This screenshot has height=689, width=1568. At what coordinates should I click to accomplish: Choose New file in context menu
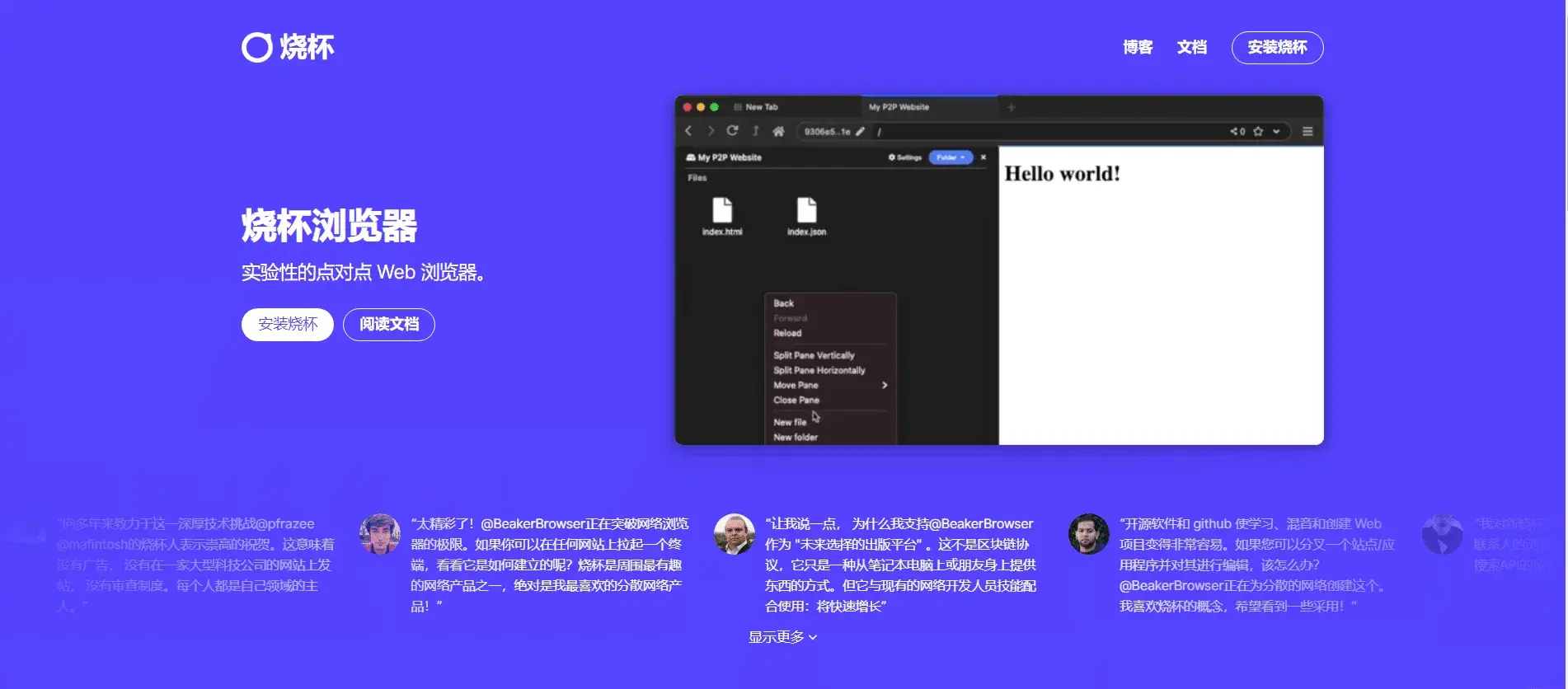(x=790, y=422)
